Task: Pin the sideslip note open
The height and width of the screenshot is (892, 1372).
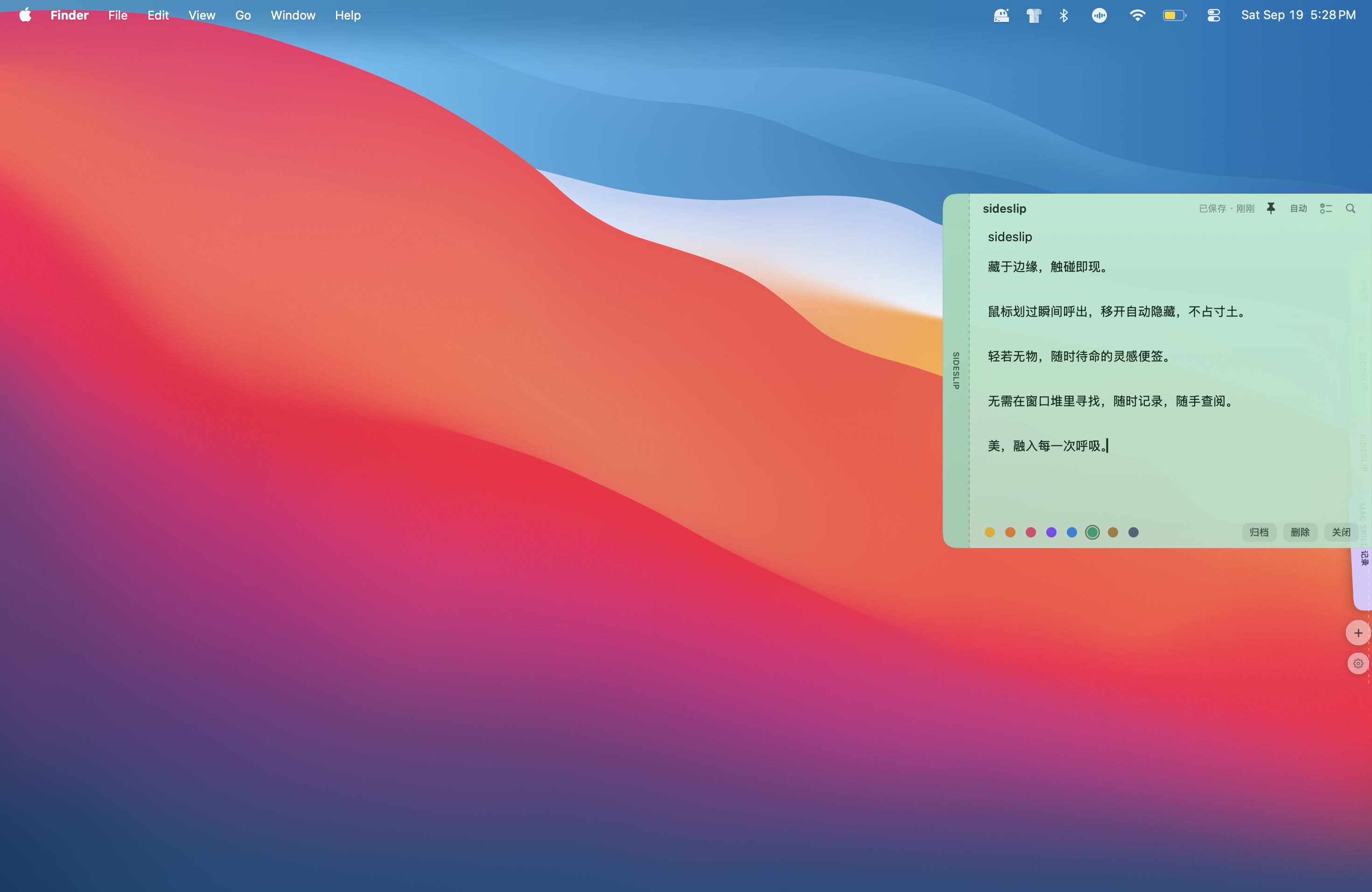Action: click(1271, 209)
